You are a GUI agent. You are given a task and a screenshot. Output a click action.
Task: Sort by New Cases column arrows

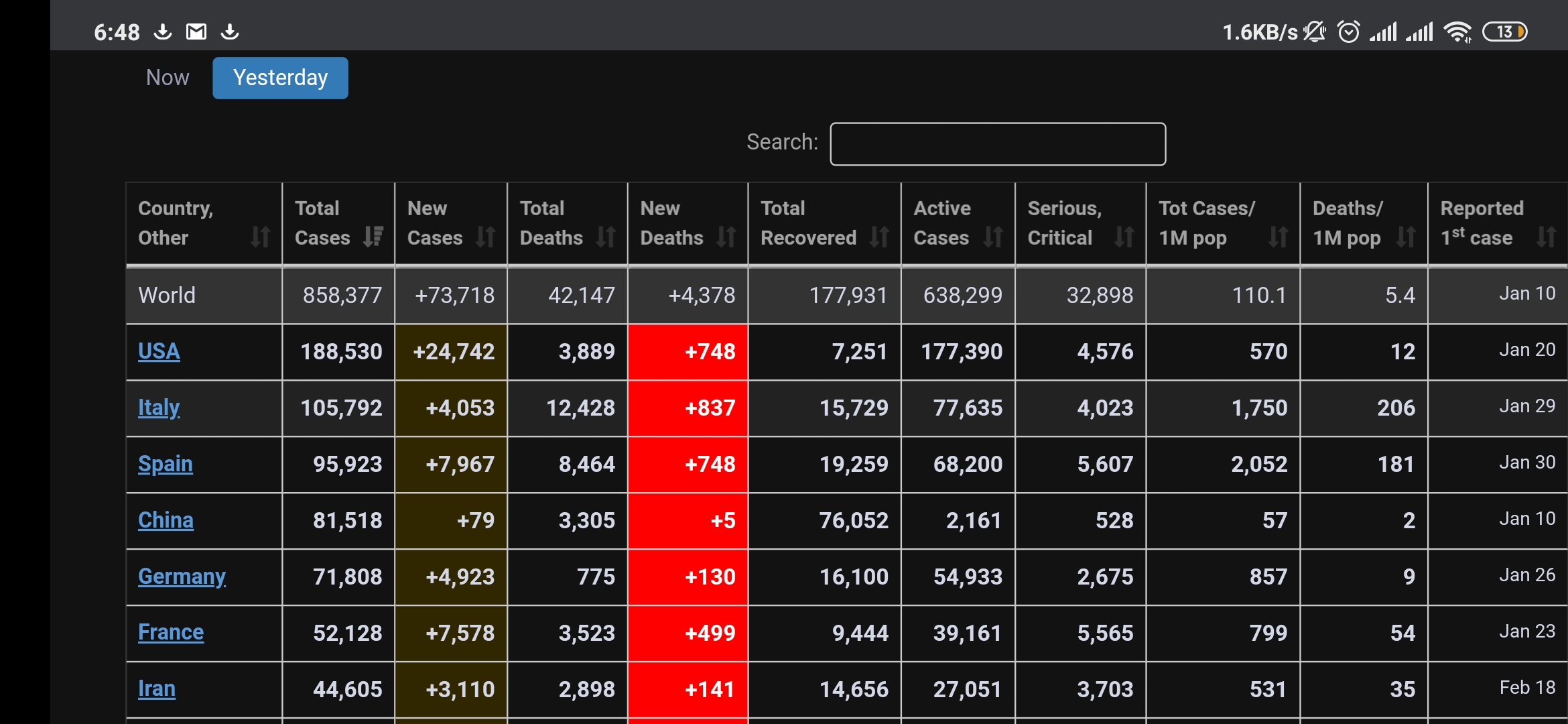pyautogui.click(x=486, y=237)
